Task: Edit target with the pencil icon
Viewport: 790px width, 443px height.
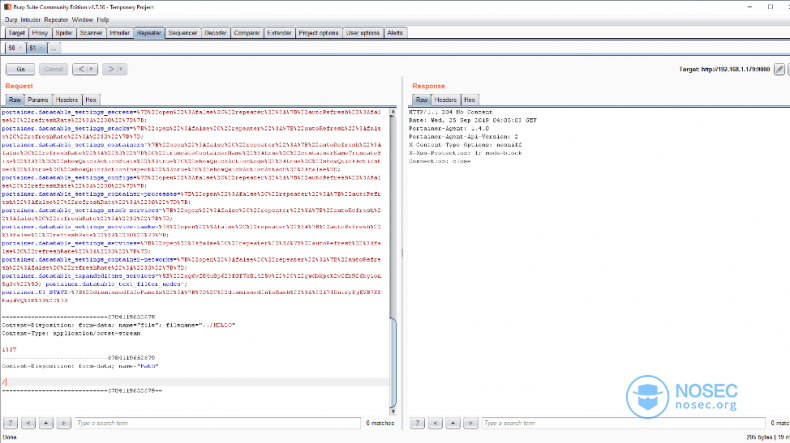Action: tap(779, 69)
